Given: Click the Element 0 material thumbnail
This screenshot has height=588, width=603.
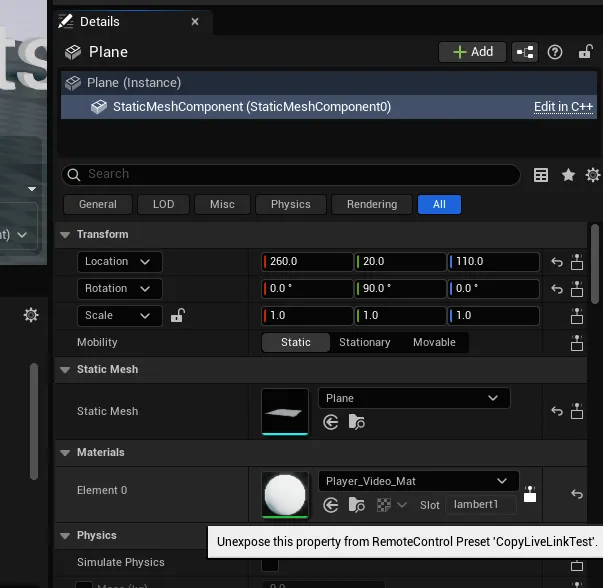Looking at the screenshot, I should coord(285,493).
